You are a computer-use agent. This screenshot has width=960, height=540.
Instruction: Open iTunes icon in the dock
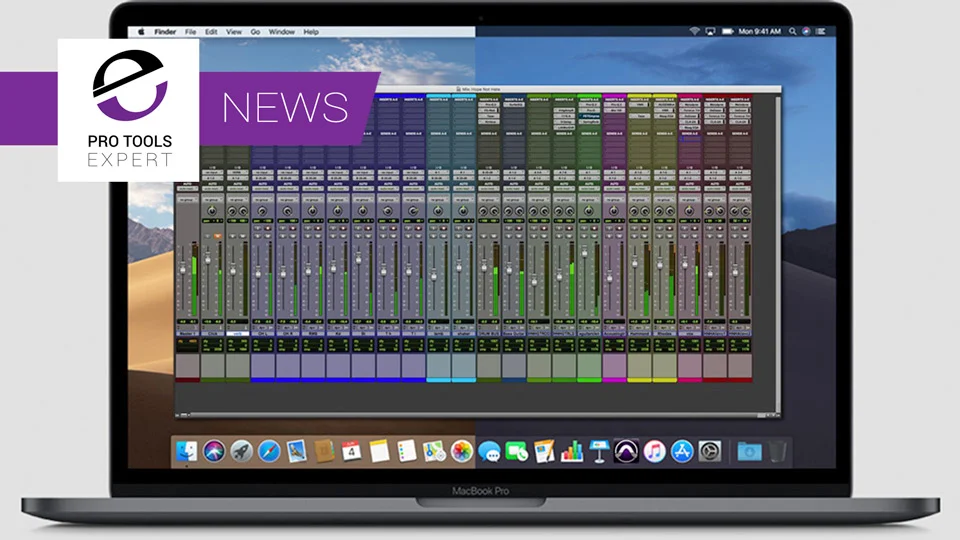click(654, 452)
